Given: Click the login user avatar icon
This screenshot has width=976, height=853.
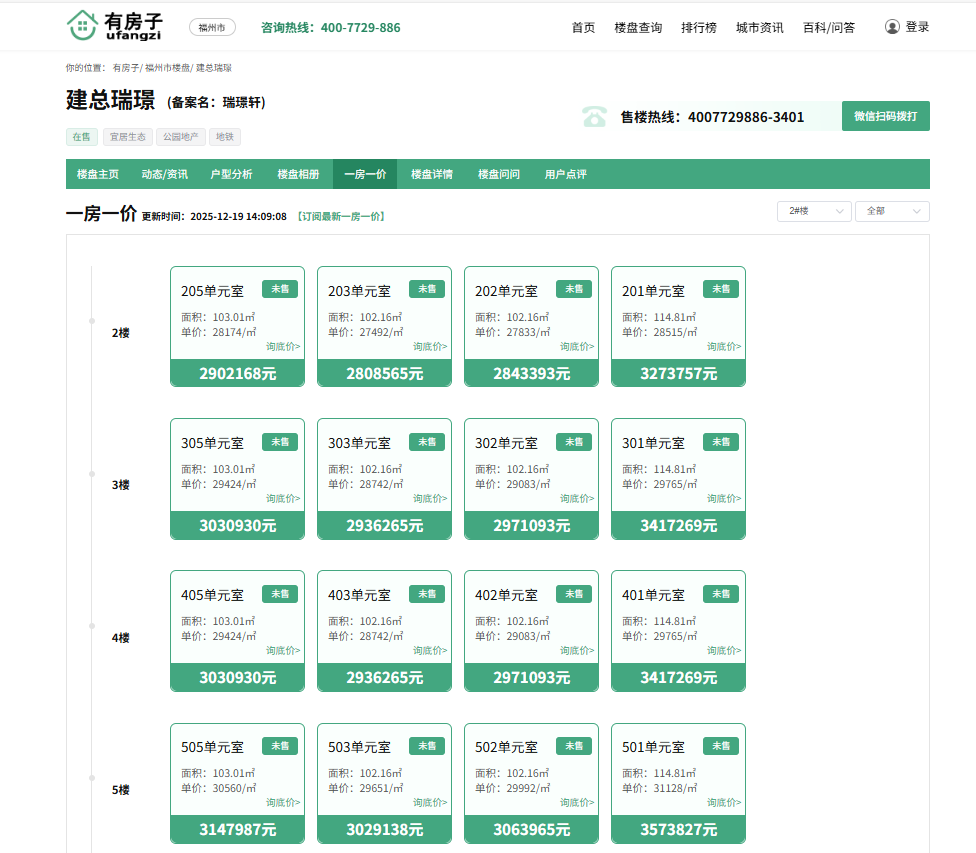Looking at the screenshot, I should pyautogui.click(x=892, y=27).
